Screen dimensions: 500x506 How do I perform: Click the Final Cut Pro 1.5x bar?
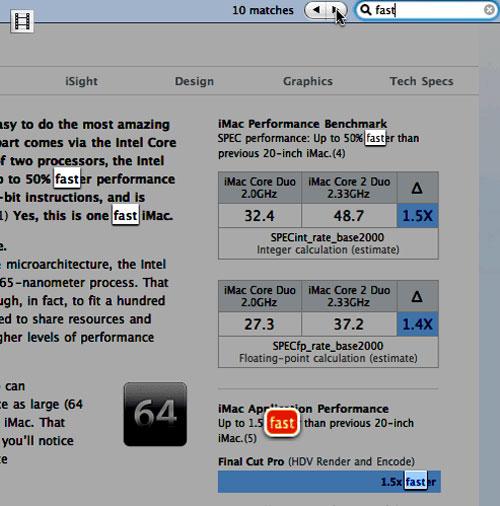click(329, 482)
